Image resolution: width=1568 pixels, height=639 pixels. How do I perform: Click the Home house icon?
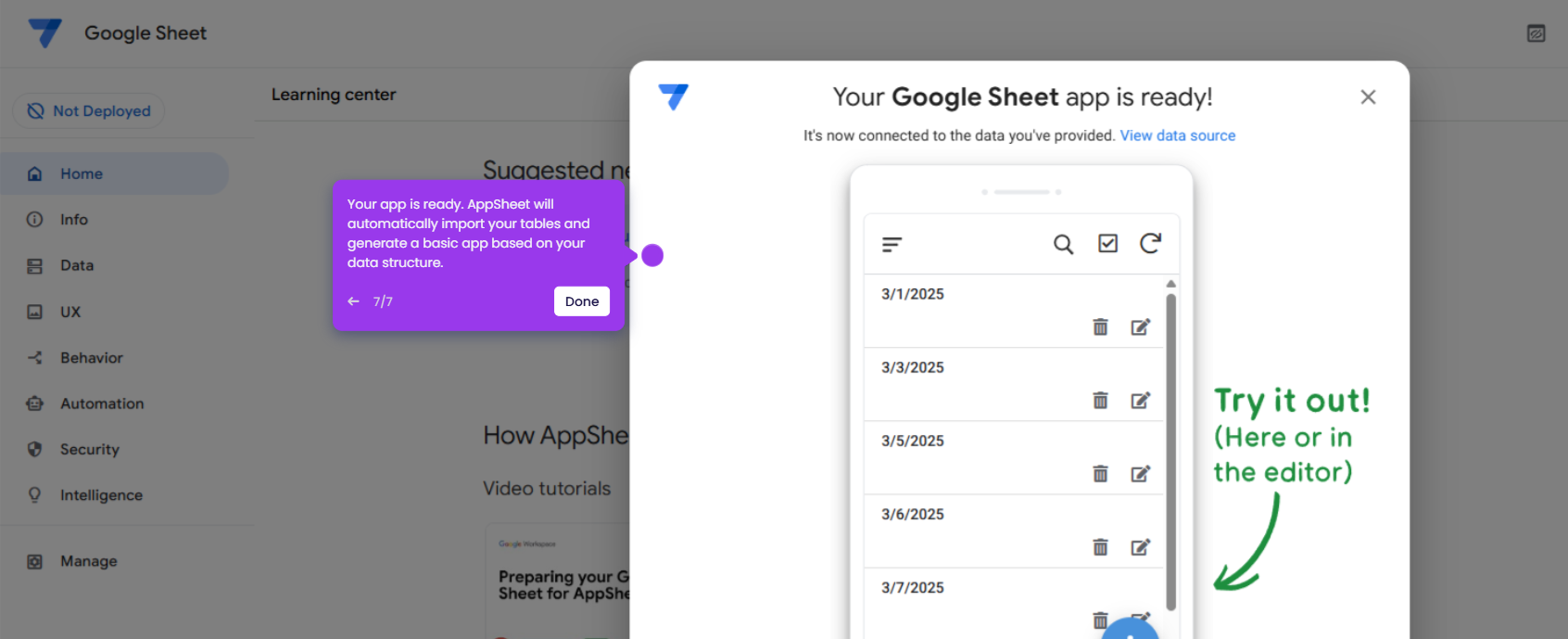click(x=34, y=173)
